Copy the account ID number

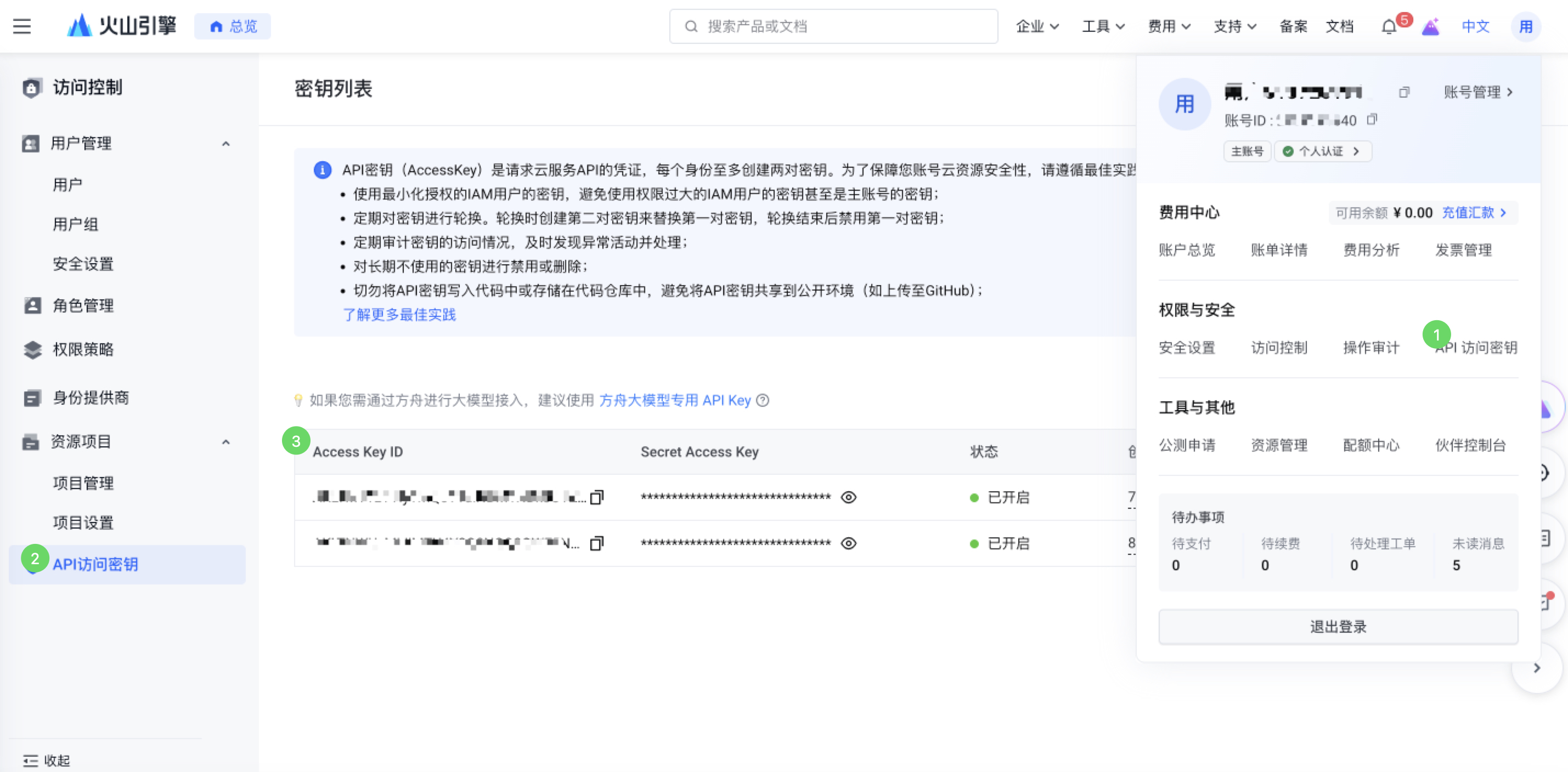[x=1372, y=119]
